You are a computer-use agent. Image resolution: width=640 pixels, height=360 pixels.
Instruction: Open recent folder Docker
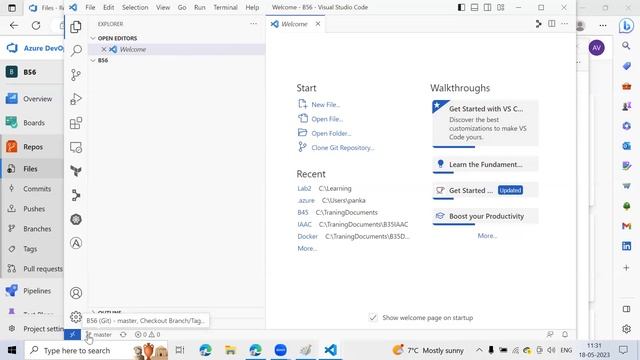coord(307,236)
